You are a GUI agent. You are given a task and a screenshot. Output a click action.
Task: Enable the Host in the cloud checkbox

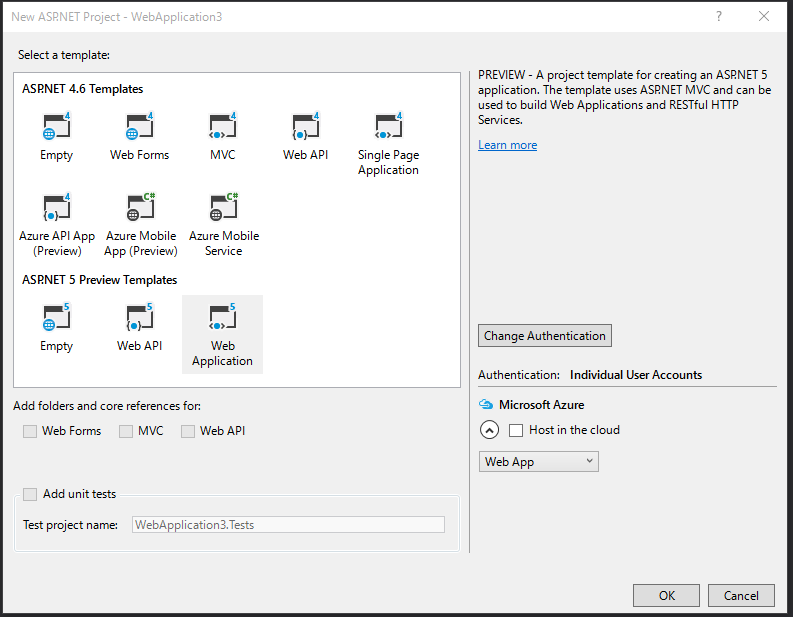coord(516,430)
